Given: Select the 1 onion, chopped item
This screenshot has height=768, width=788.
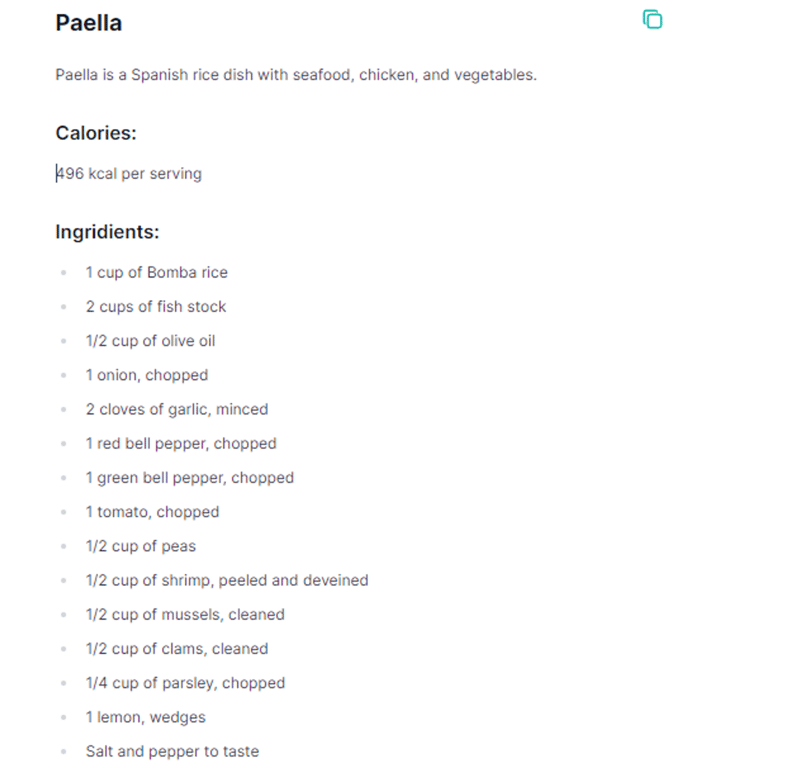Looking at the screenshot, I should (147, 375).
